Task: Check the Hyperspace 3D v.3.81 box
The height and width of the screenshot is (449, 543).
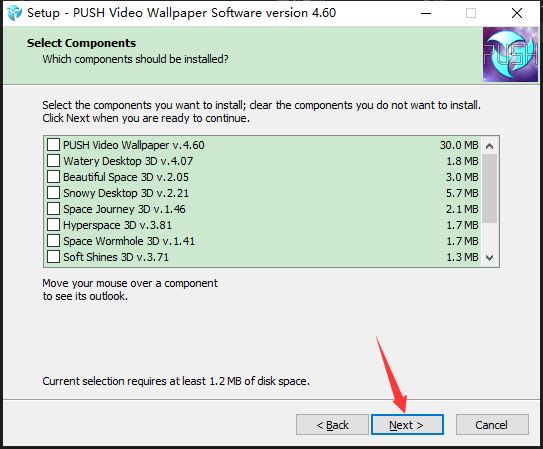Action: pyautogui.click(x=53, y=225)
